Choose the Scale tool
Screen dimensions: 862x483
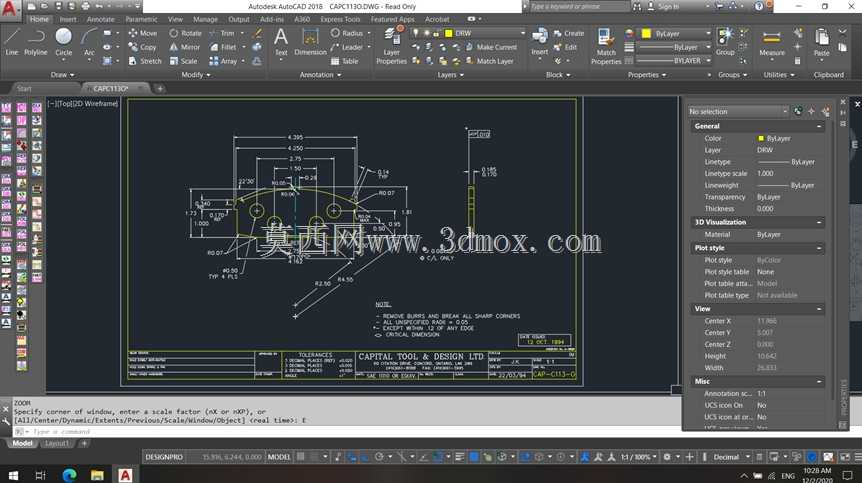183,61
